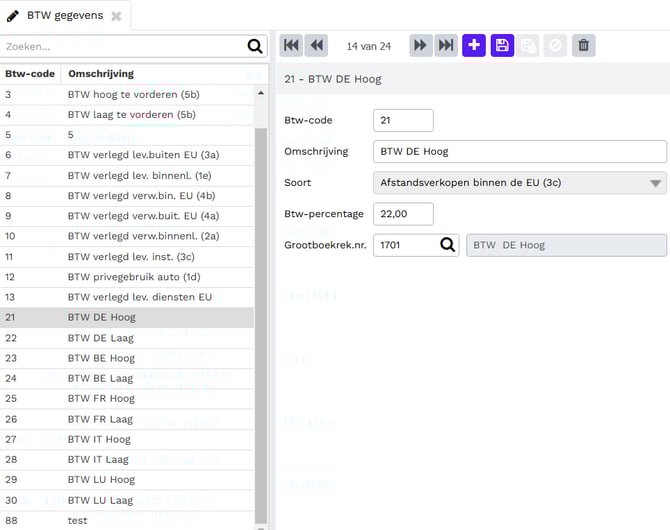
Task: Delete record with trash icon
Action: point(584,45)
